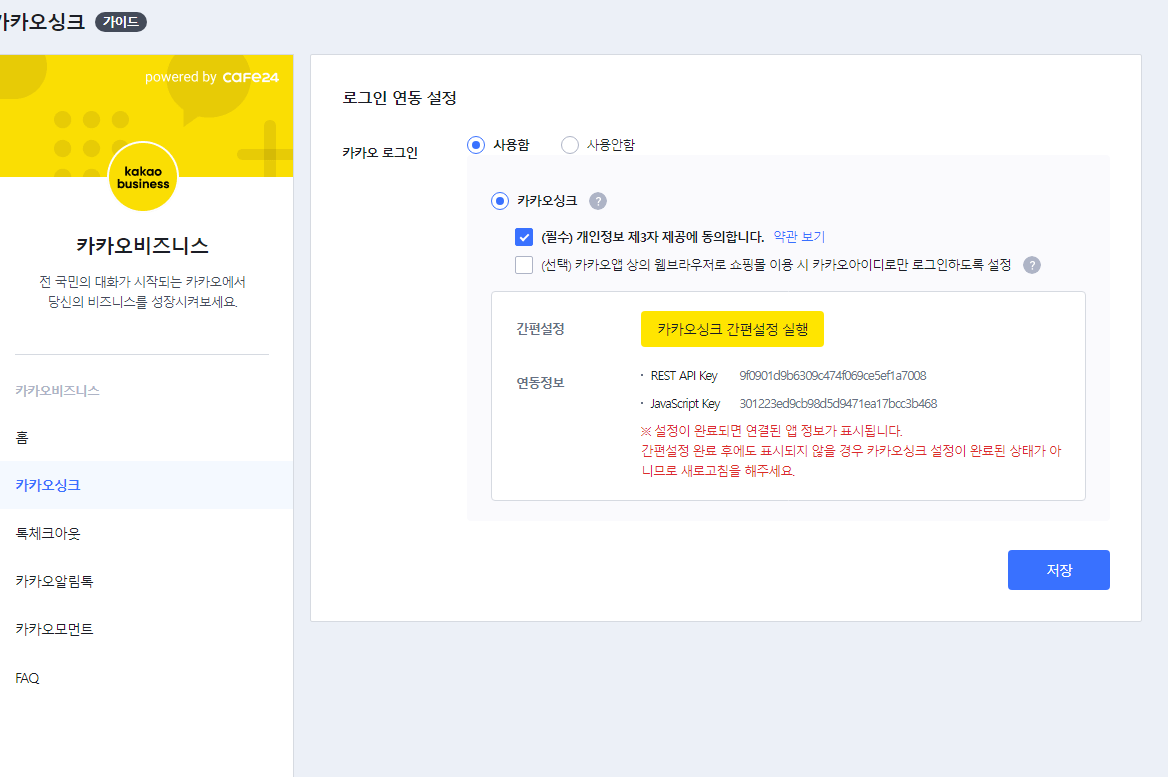Viewport: 1168px width, 777px height.
Task: Open 카카오싱크 in the sidebar
Action: tap(146, 485)
